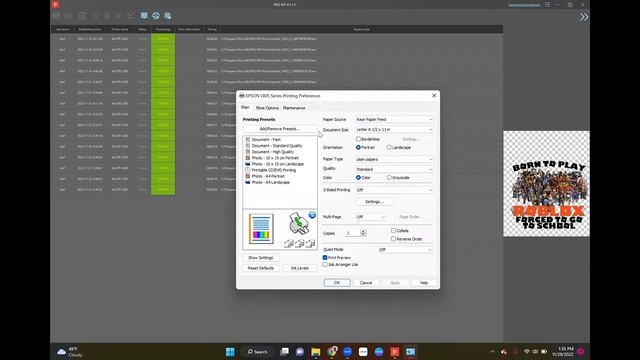Select the Roblox artwork preview thumbnail
This screenshot has width=640, height=360.
coord(546,184)
